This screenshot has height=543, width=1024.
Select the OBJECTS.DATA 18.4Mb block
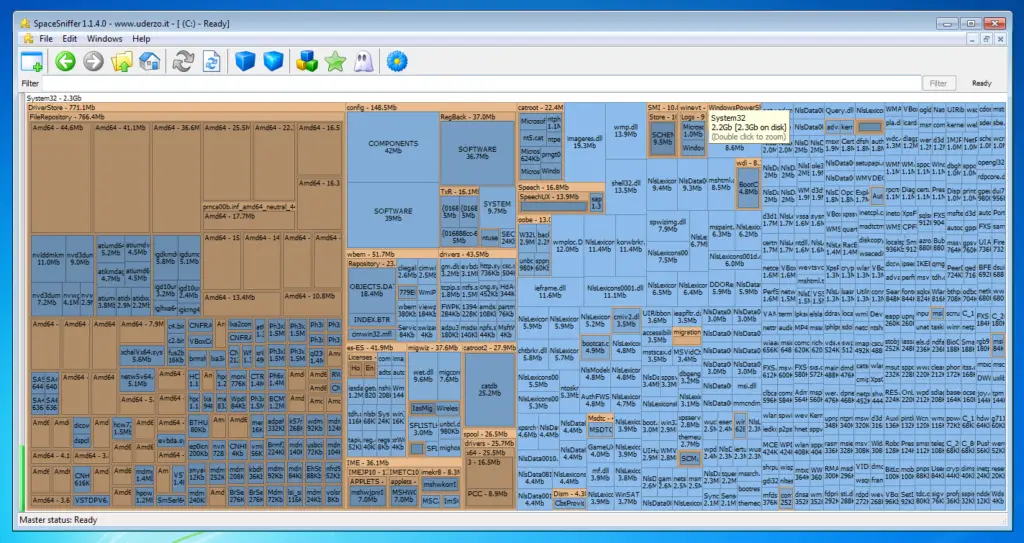tap(372, 290)
